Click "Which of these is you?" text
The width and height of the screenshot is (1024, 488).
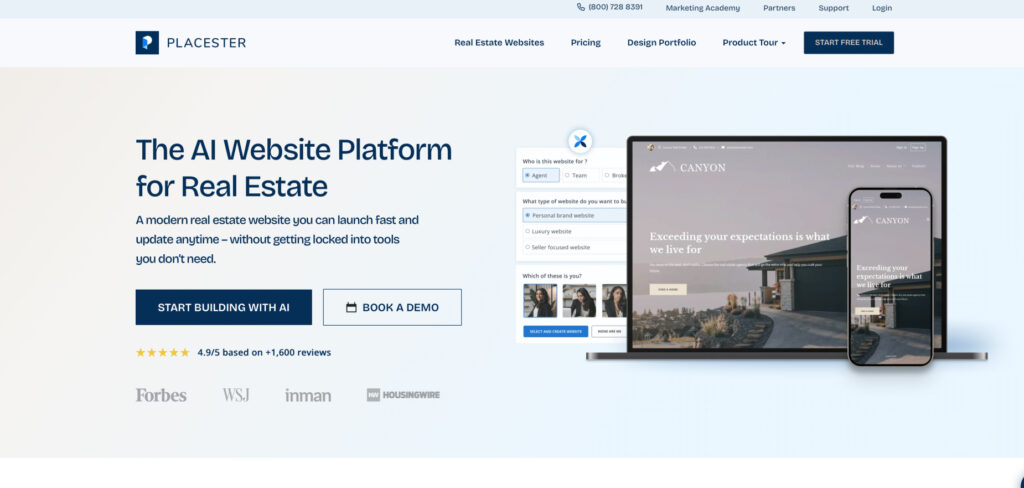click(x=552, y=276)
